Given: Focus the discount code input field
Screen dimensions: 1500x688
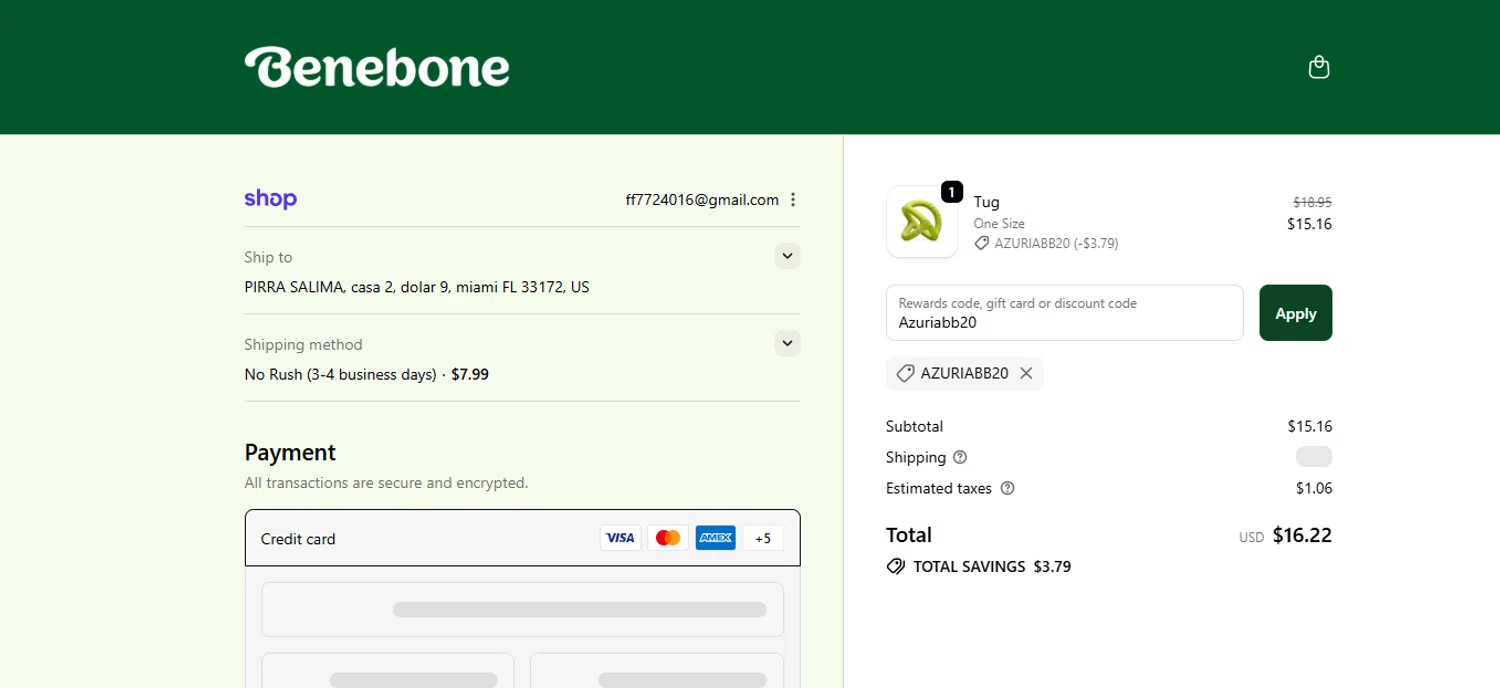Looking at the screenshot, I should click(x=1064, y=313).
